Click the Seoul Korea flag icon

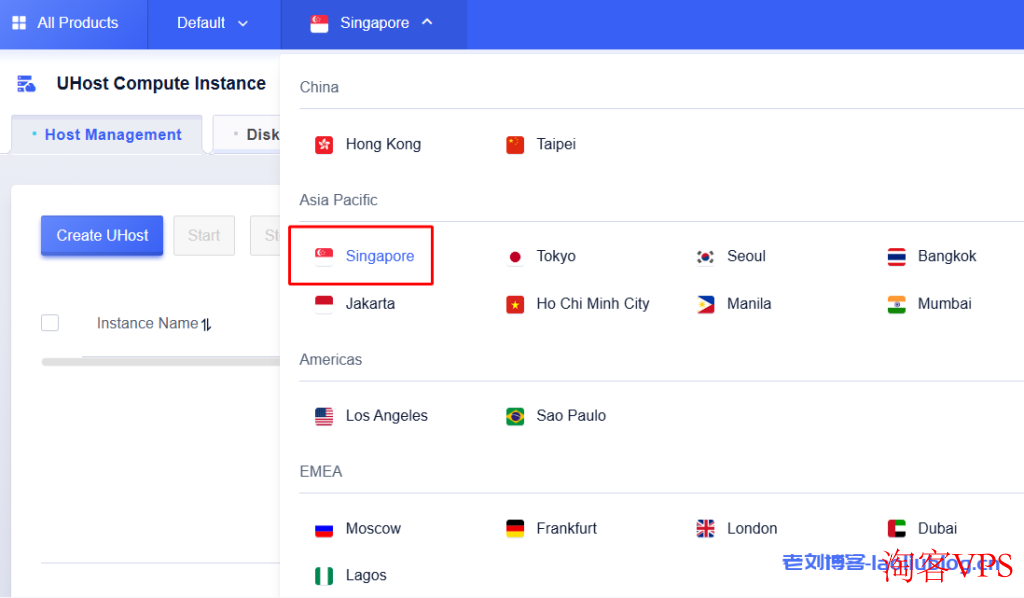coord(706,257)
